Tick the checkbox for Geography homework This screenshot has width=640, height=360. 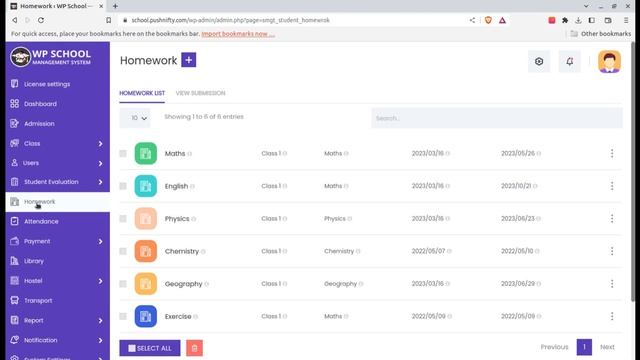point(123,284)
